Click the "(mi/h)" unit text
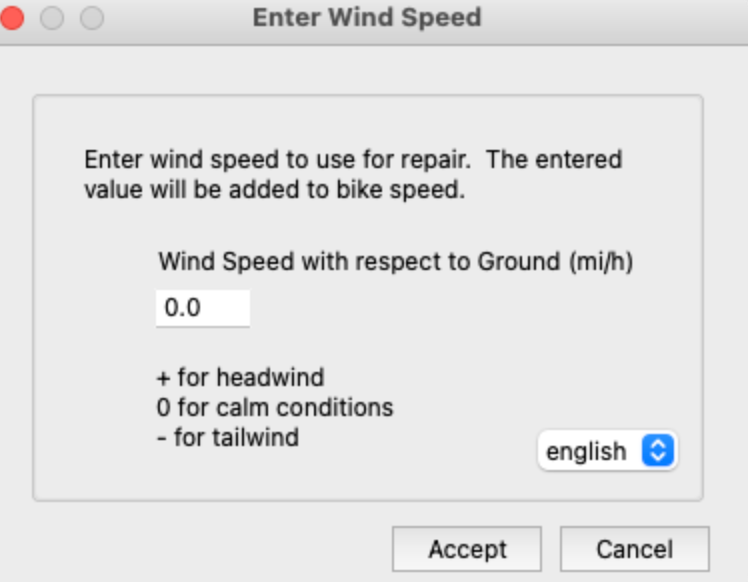748x582 pixels. click(601, 262)
